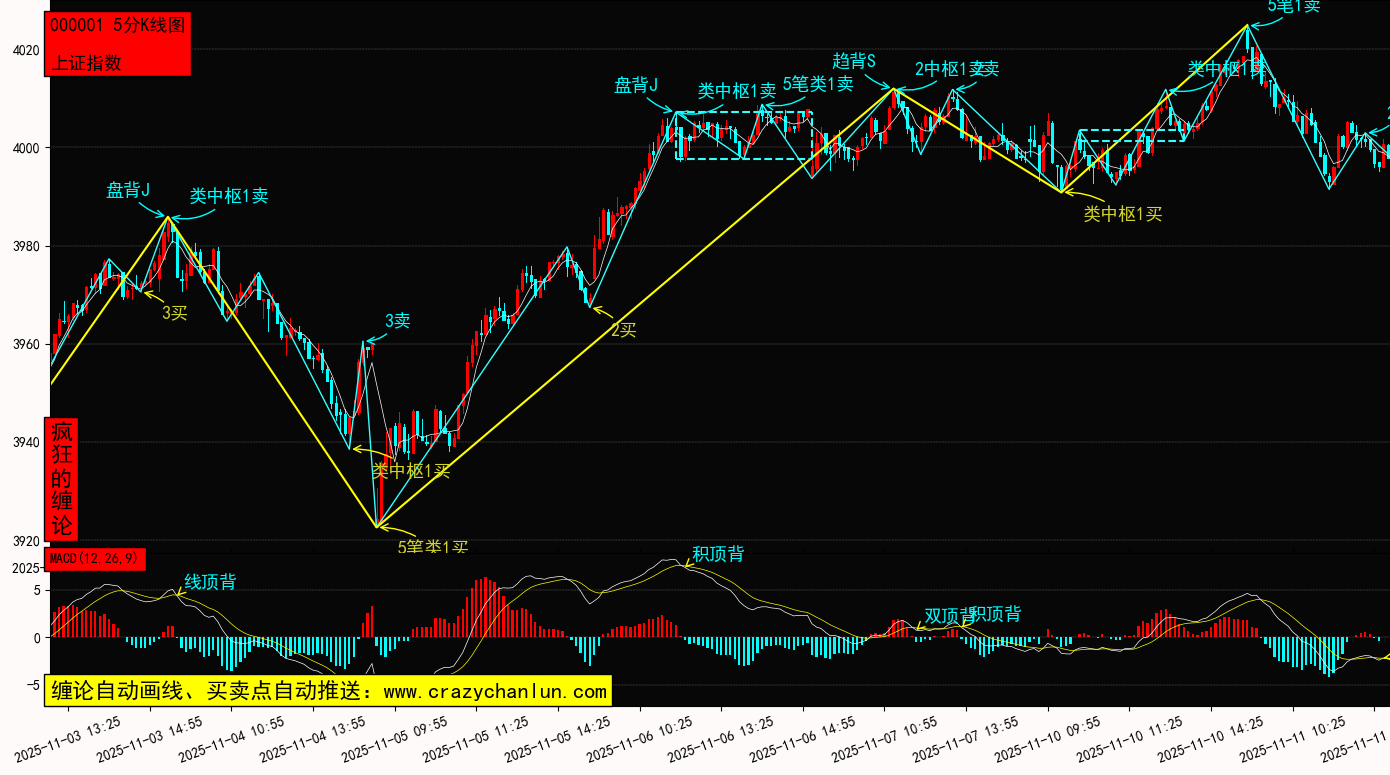Select the 上证指数 index name label
Screen dimensions: 1390x775
coord(86,62)
